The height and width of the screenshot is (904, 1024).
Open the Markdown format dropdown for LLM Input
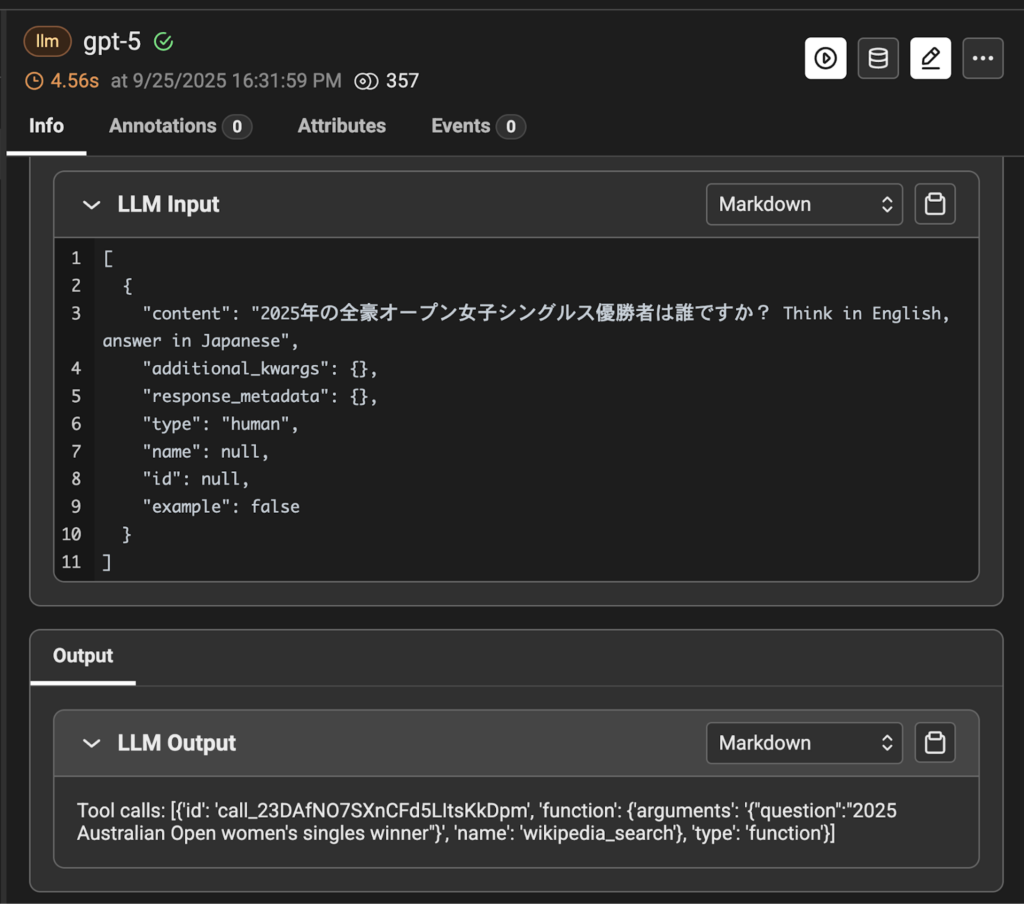(804, 204)
